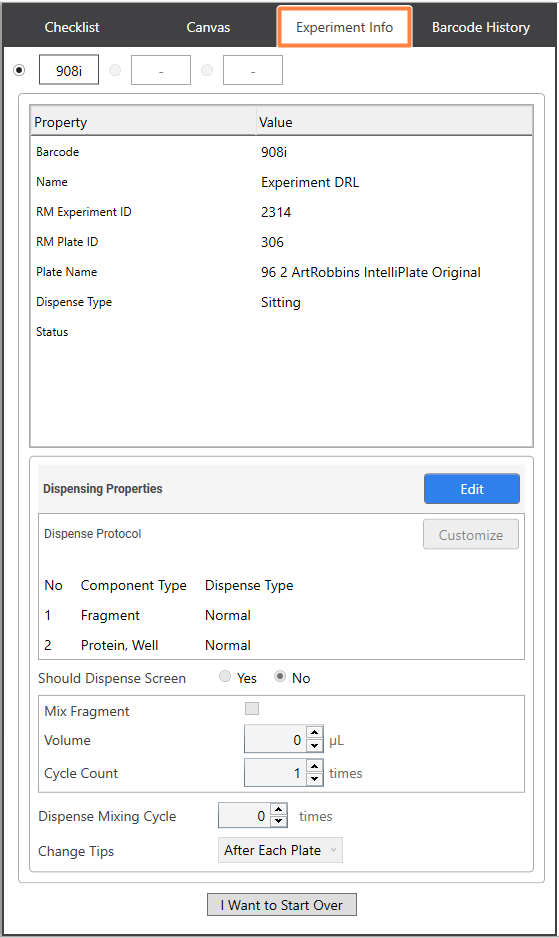Select the ArtRobbins IntelliPlate plate name
The width and height of the screenshot is (559, 938).
pyautogui.click(x=370, y=272)
